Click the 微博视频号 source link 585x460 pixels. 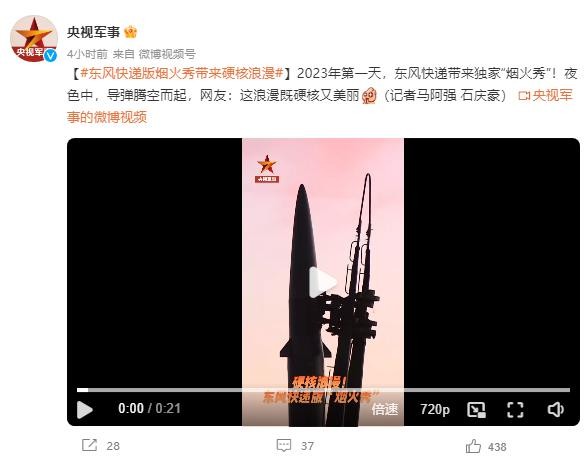tap(167, 54)
